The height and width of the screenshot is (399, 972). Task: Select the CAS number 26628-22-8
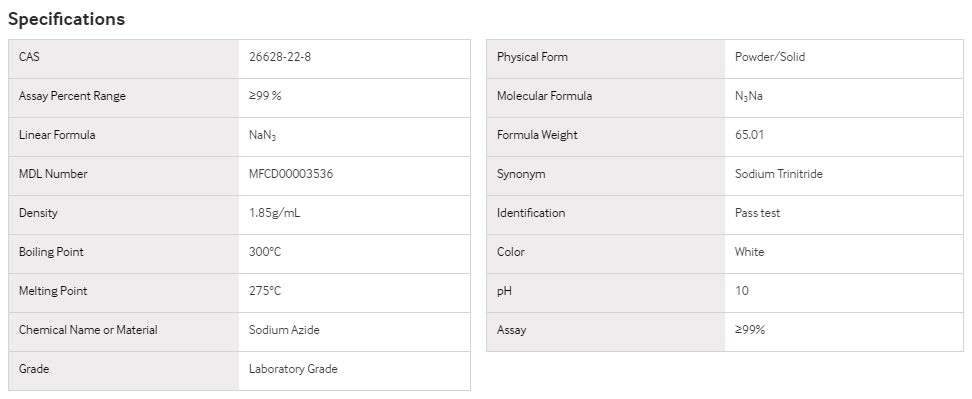(280, 57)
